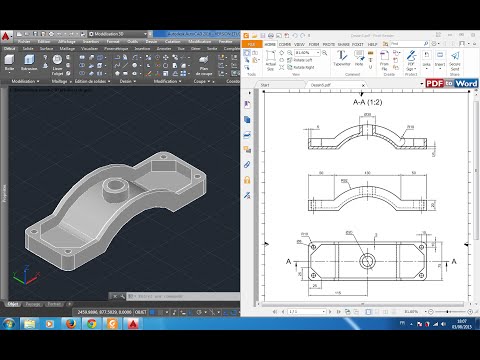The image size is (480, 360).
Task: Switch to the Visualiser ribbon tab
Action: tap(89, 49)
